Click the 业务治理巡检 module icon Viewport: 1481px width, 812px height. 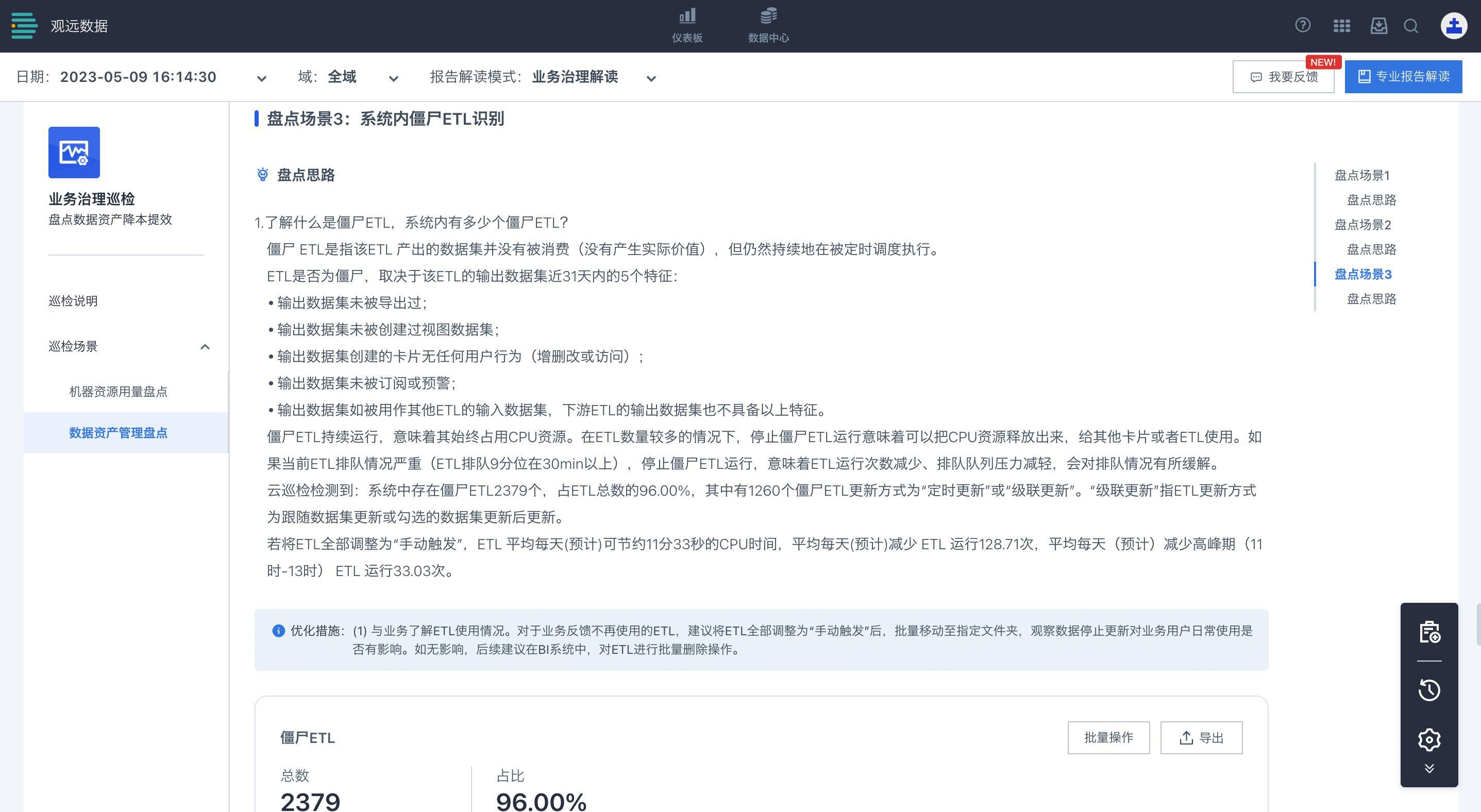(x=74, y=153)
